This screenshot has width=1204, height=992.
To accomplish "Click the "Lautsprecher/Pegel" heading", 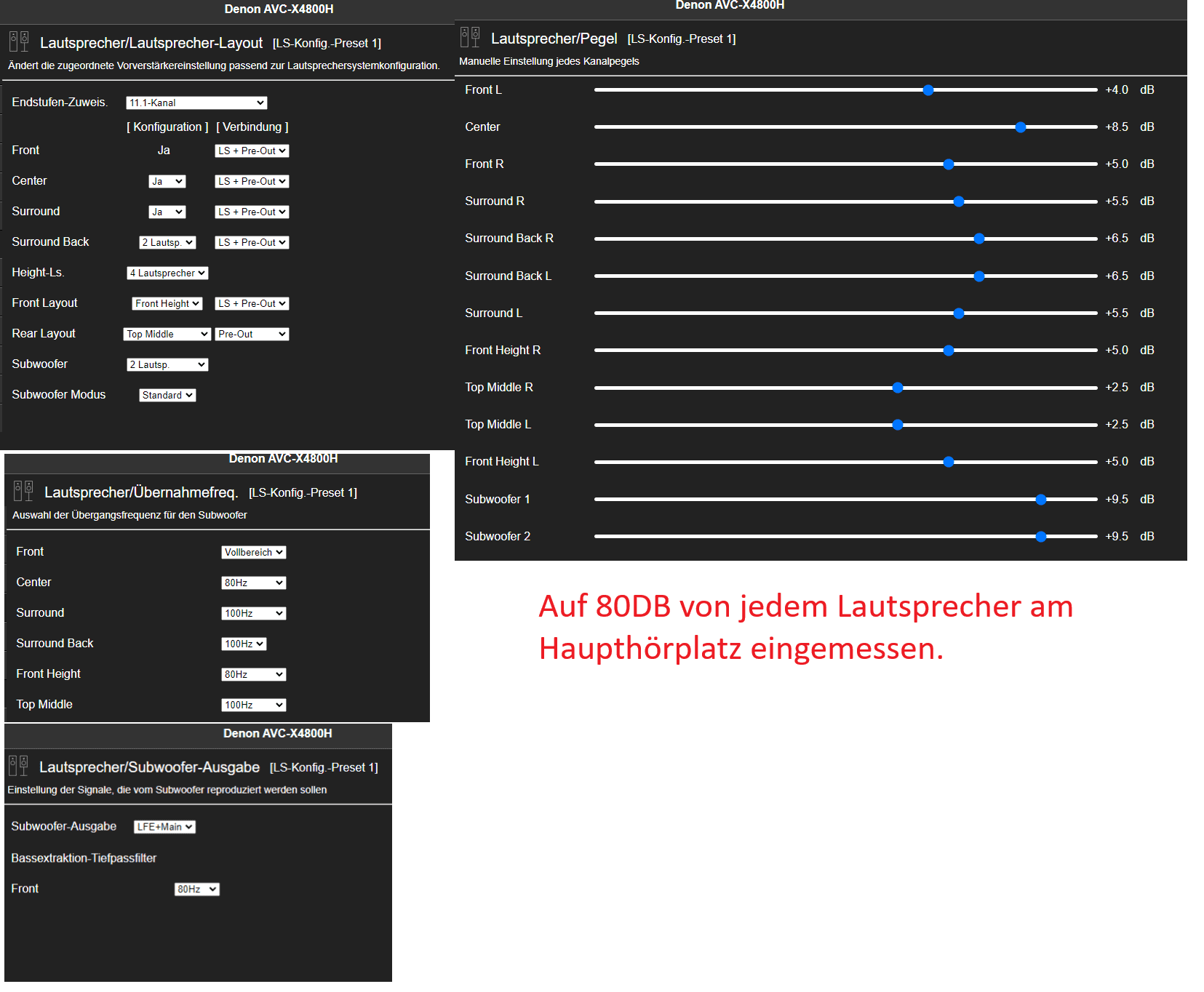I will pos(554,39).
